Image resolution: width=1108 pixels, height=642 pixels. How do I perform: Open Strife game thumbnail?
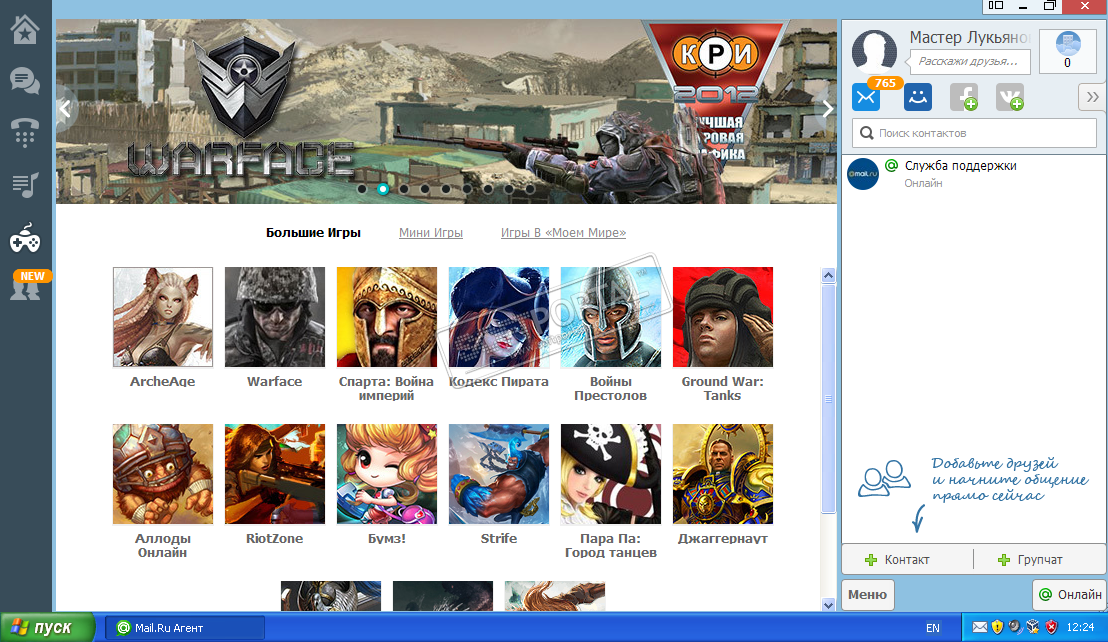(499, 474)
